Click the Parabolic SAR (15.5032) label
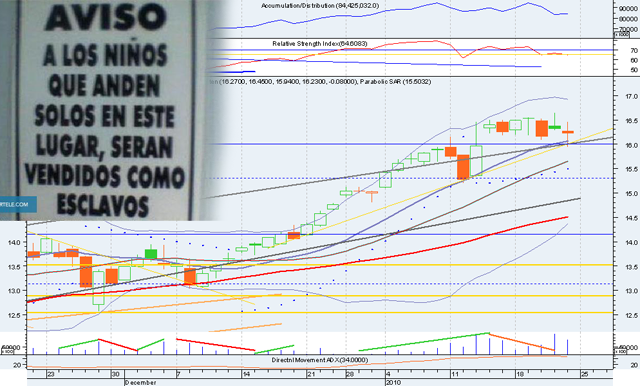 tap(396, 82)
